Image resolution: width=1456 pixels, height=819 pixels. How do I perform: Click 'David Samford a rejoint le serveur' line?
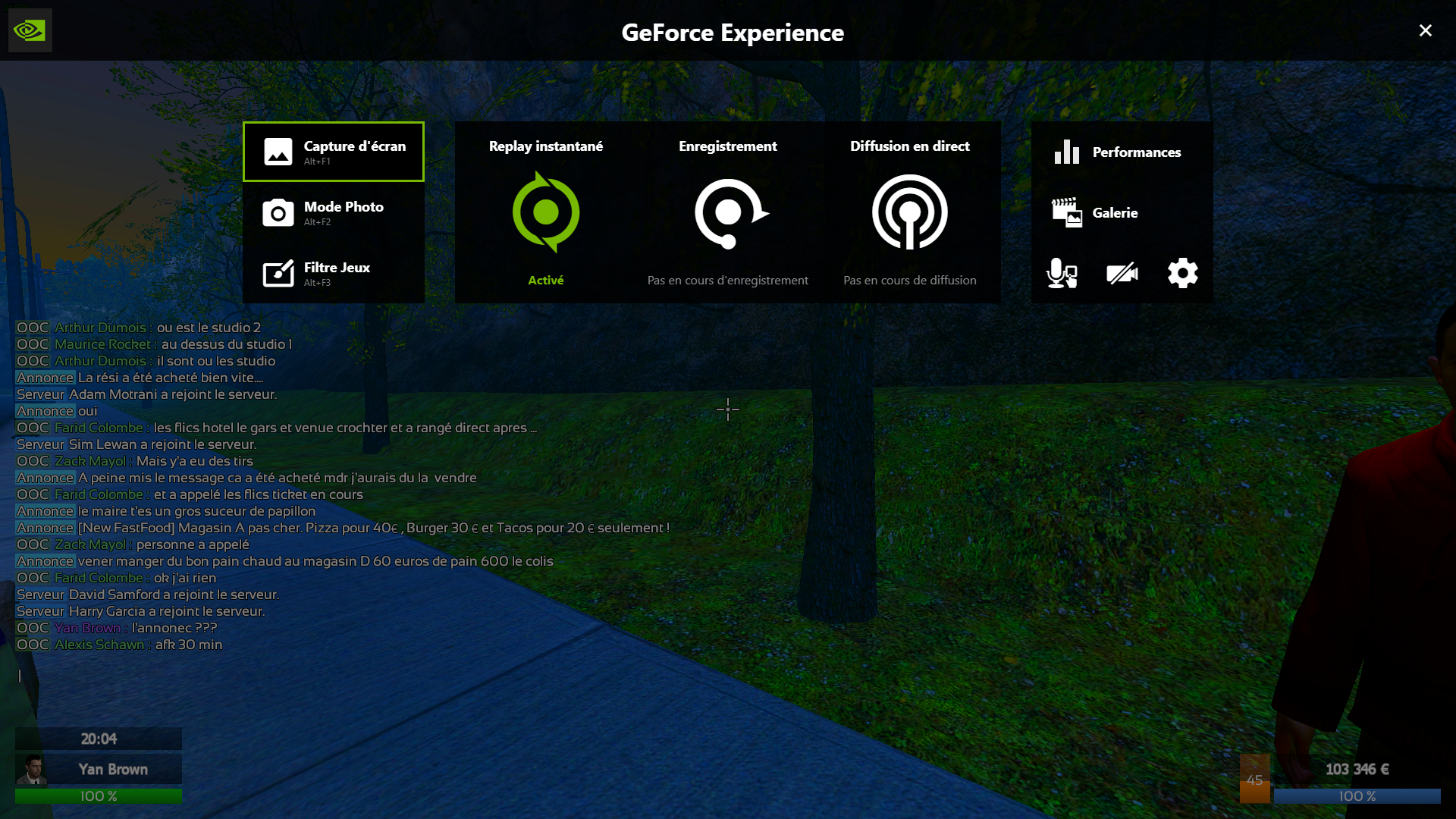coord(148,595)
